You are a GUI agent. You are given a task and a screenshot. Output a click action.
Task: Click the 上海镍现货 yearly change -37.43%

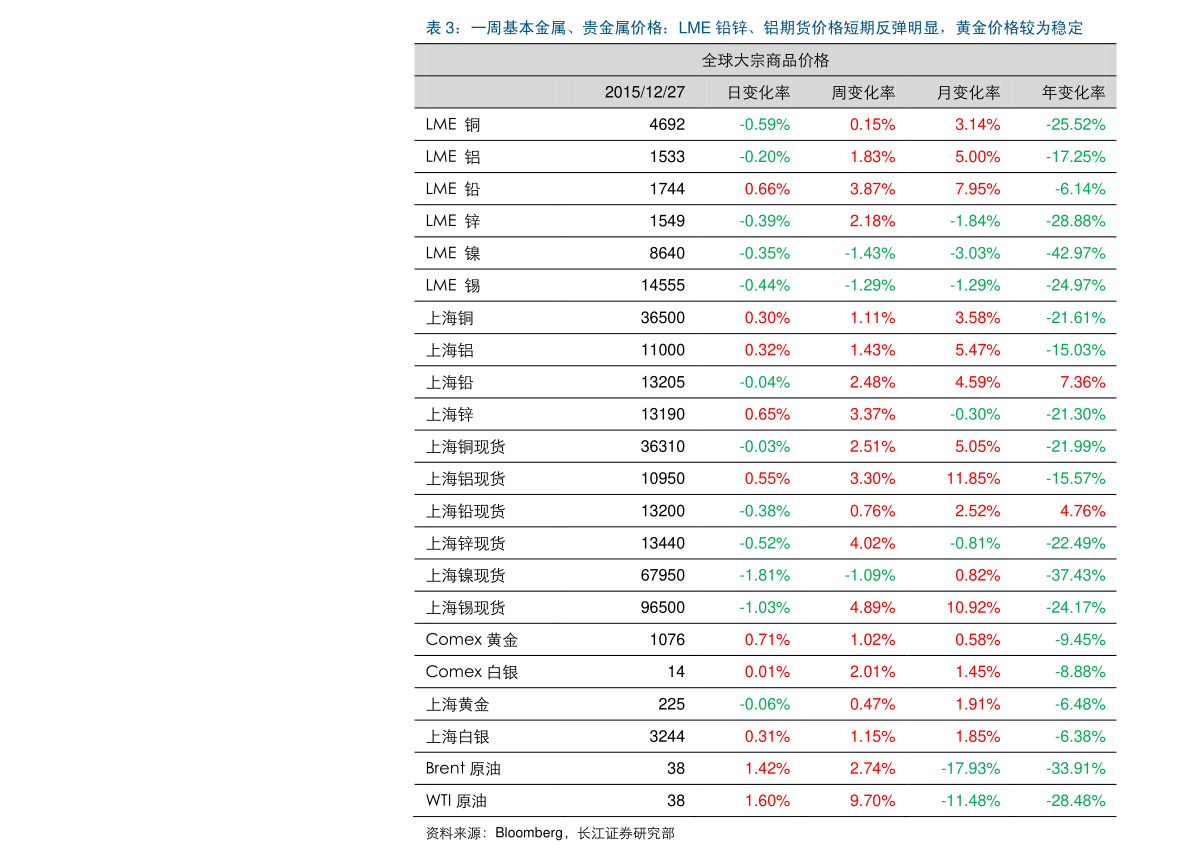tap(1076, 575)
